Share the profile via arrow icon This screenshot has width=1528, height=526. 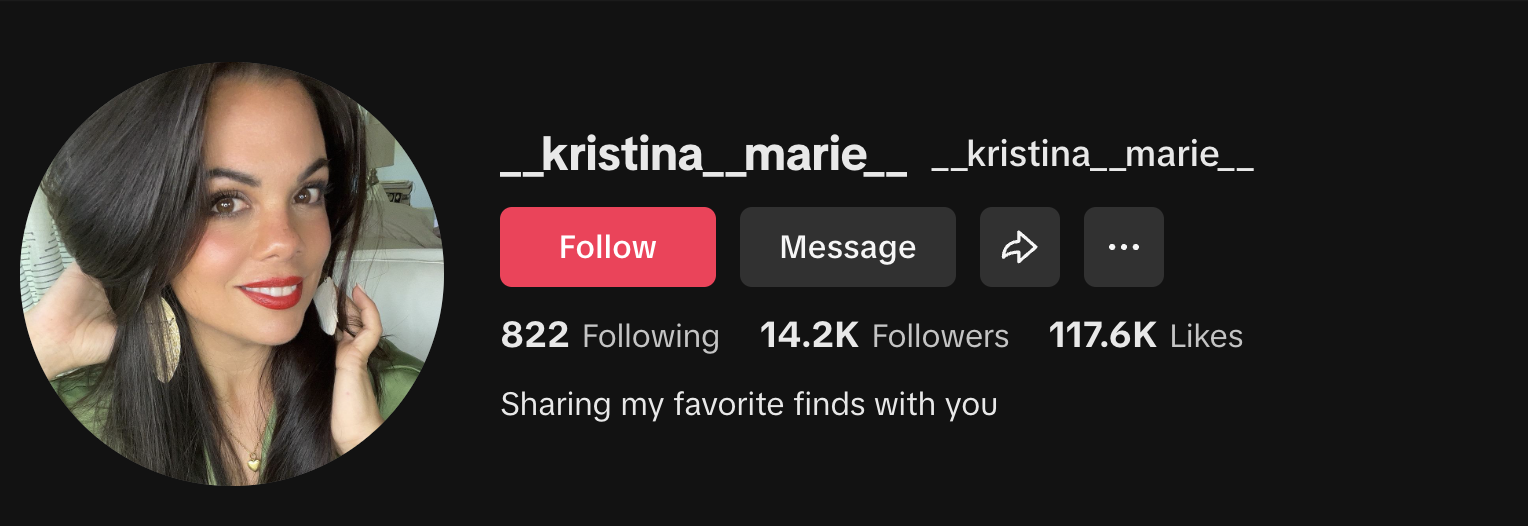click(x=1020, y=247)
